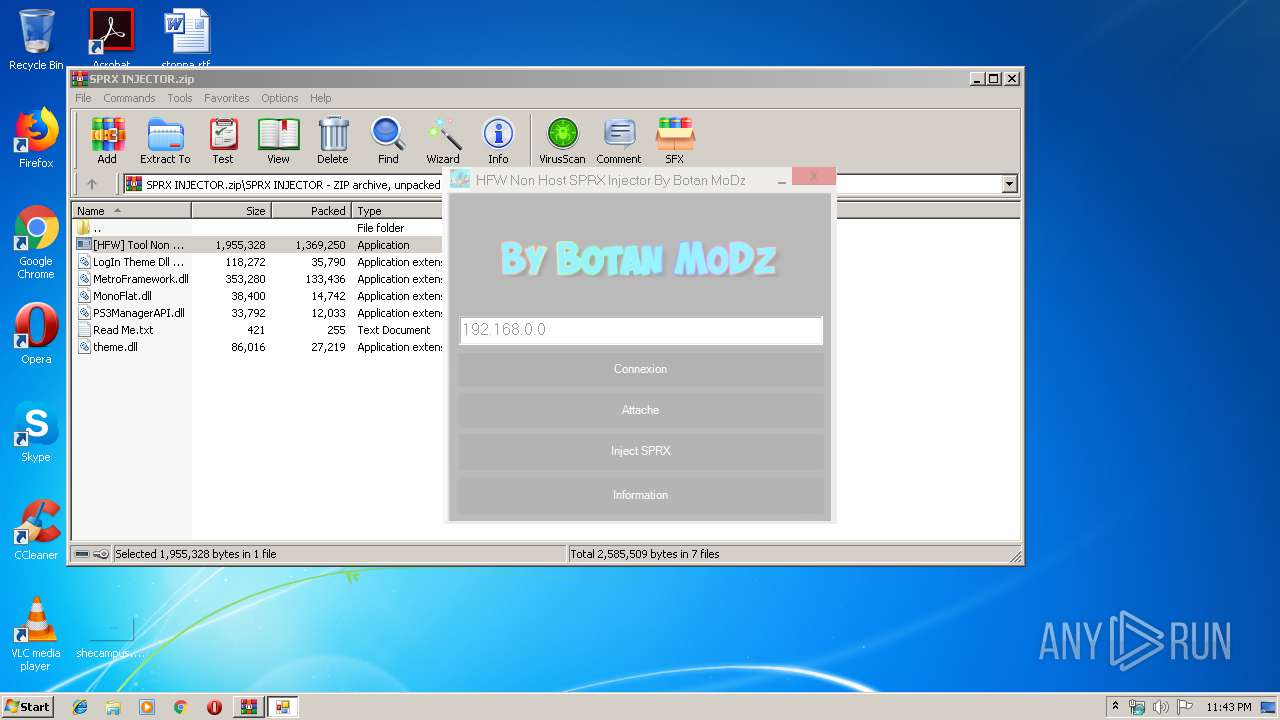Open the shecampus desktop file
Screen dimensions: 1280x720
click(x=111, y=635)
